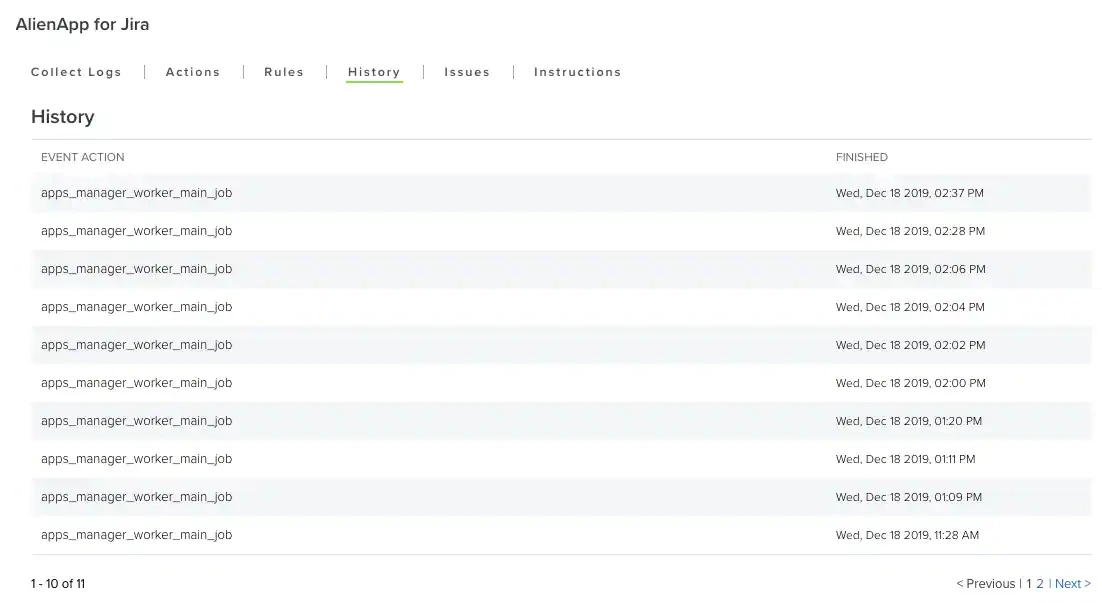
Task: Open the Collect Logs tab
Action: pyautogui.click(x=76, y=72)
